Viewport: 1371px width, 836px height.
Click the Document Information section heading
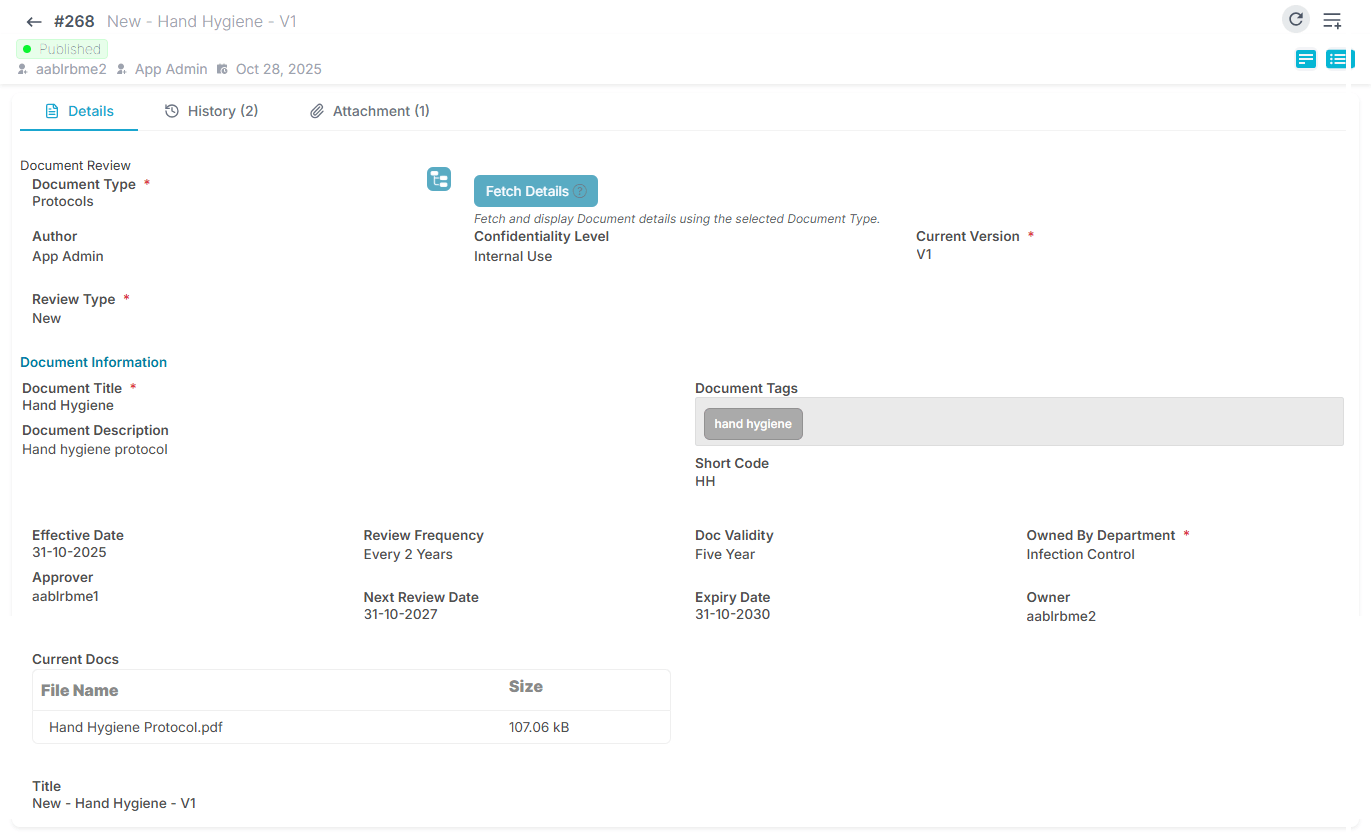point(94,362)
